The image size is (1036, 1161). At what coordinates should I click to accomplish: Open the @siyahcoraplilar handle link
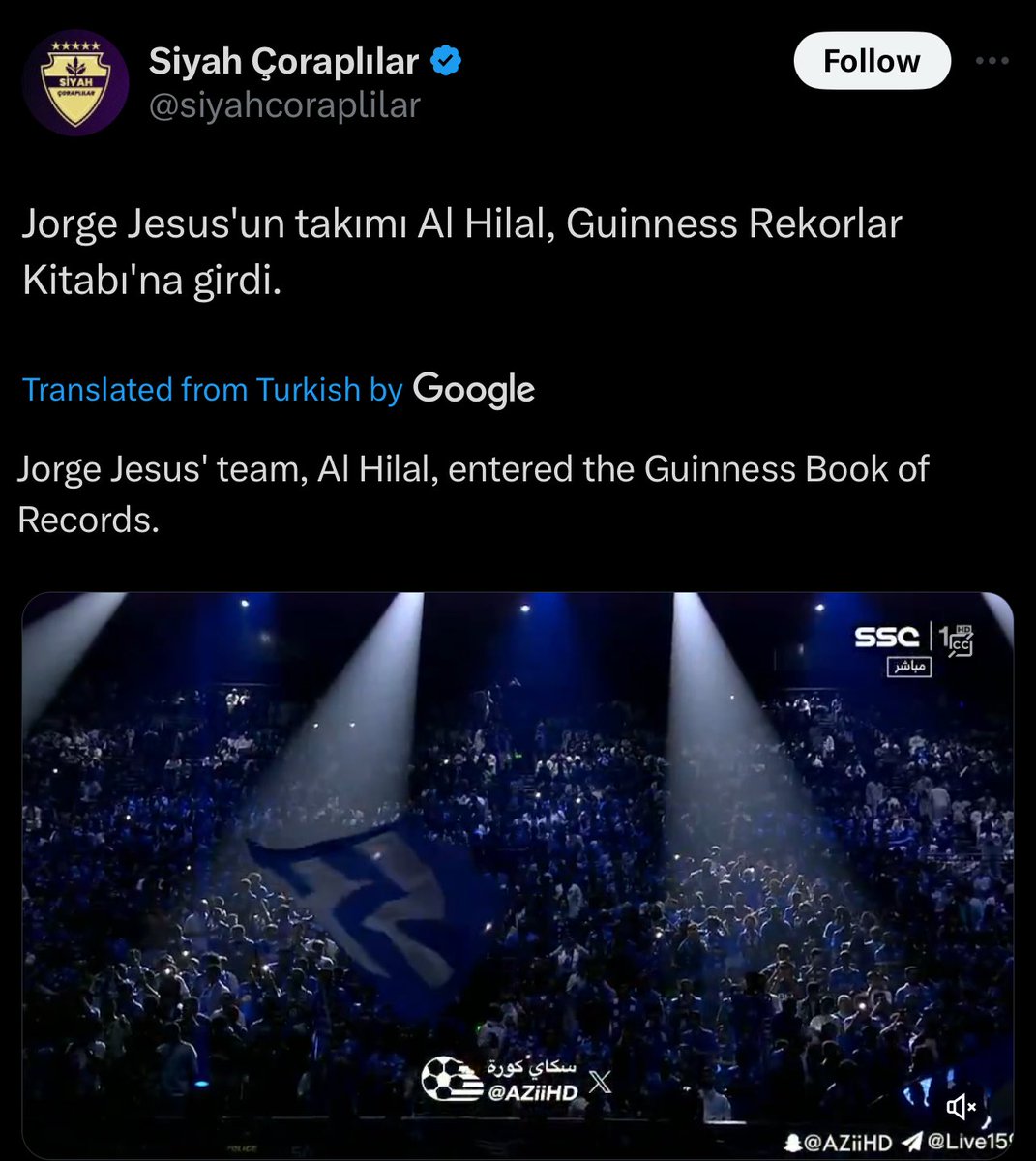pos(284,104)
